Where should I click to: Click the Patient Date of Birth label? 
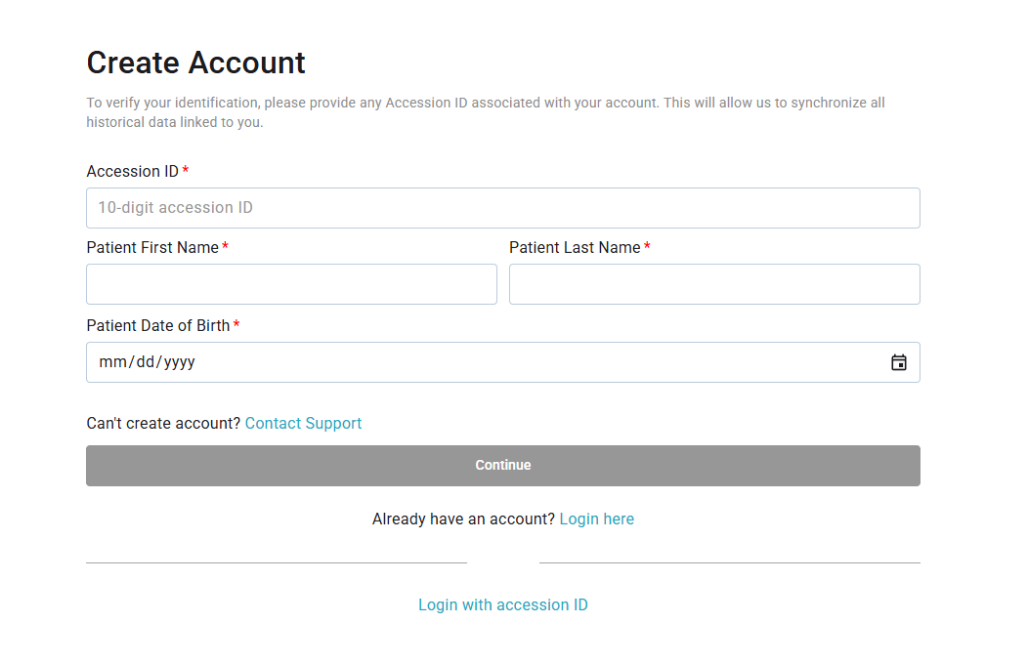pyautogui.click(x=158, y=326)
